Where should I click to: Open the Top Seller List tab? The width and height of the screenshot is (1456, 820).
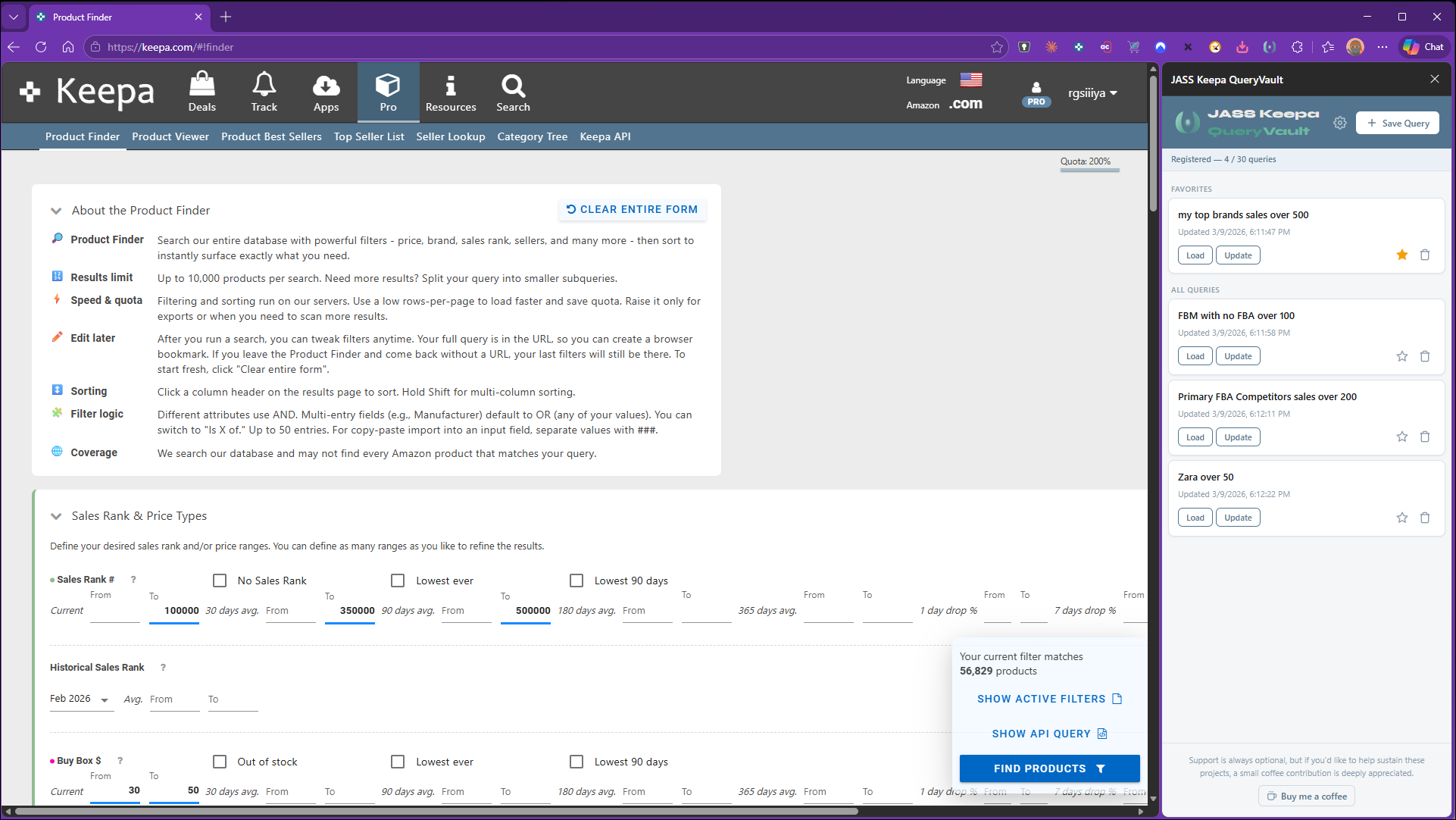[x=369, y=136]
